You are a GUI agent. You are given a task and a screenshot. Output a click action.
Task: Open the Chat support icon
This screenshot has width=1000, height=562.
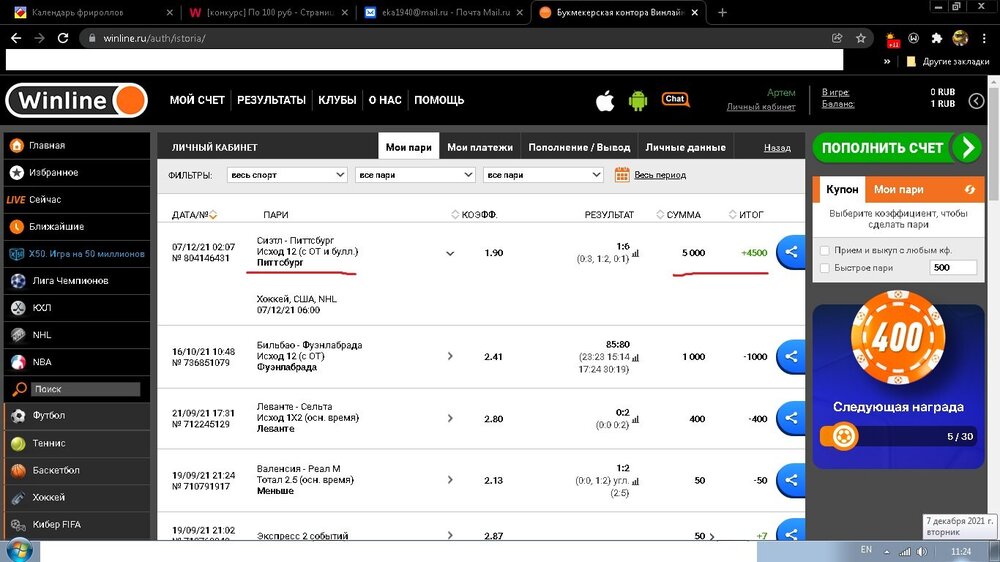(x=675, y=99)
